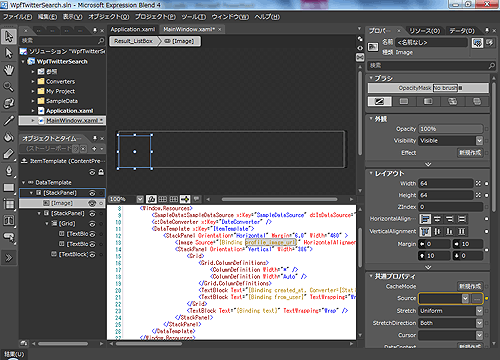Select the Button control tool
The image size is (500, 360).
9,237
